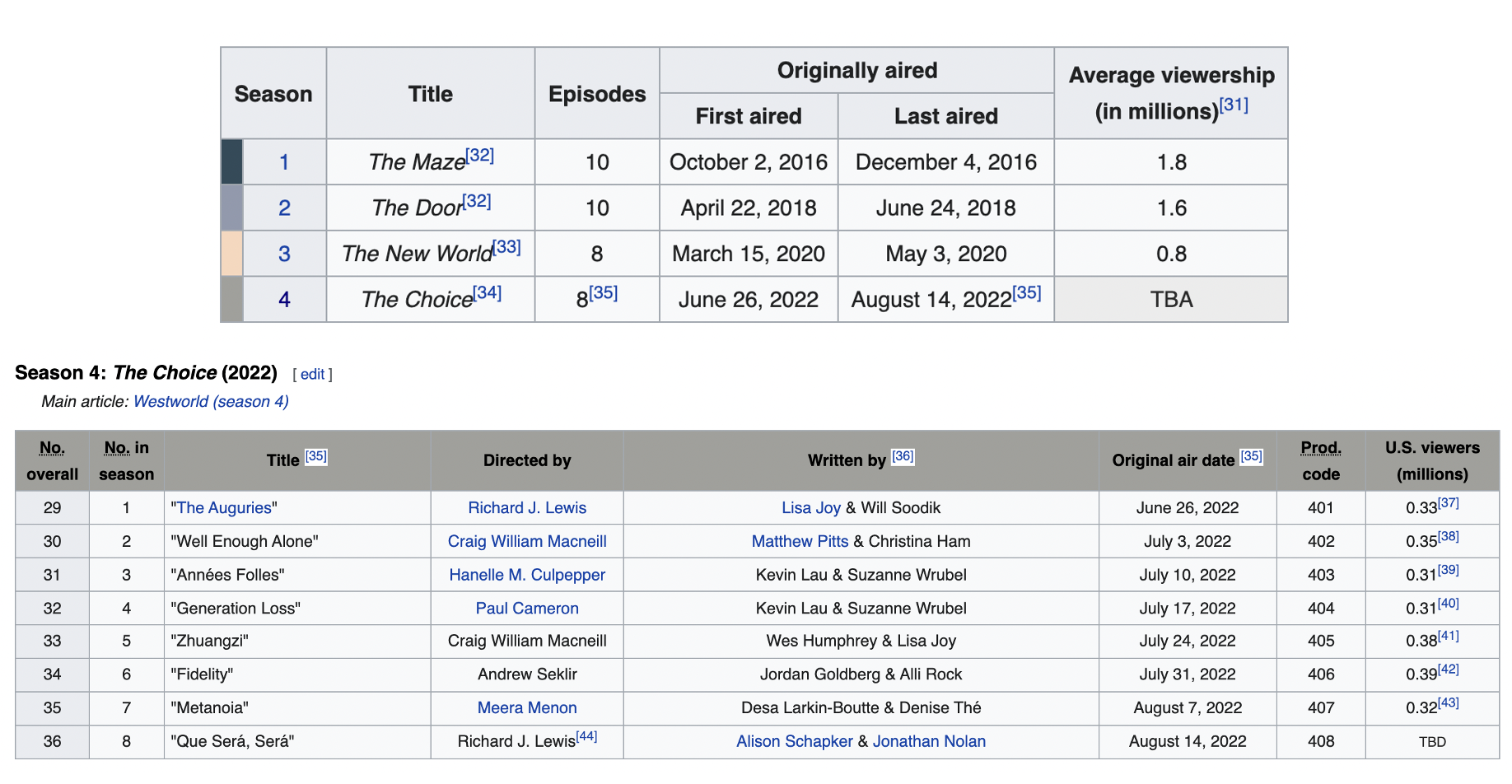This screenshot has width=1512, height=784.
Task: Click the "Originally aired" header cell
Action: (857, 71)
